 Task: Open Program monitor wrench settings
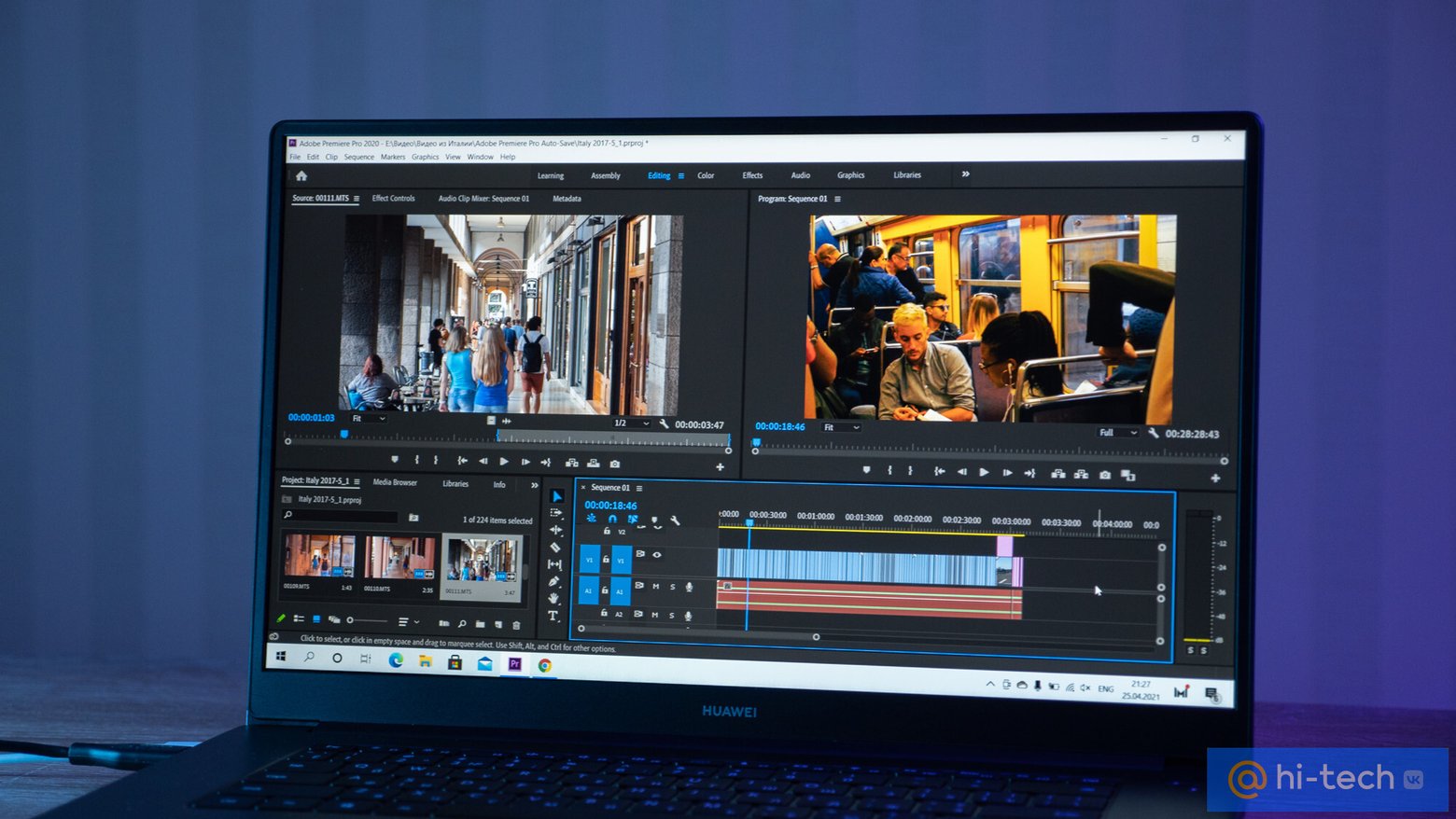1154,433
